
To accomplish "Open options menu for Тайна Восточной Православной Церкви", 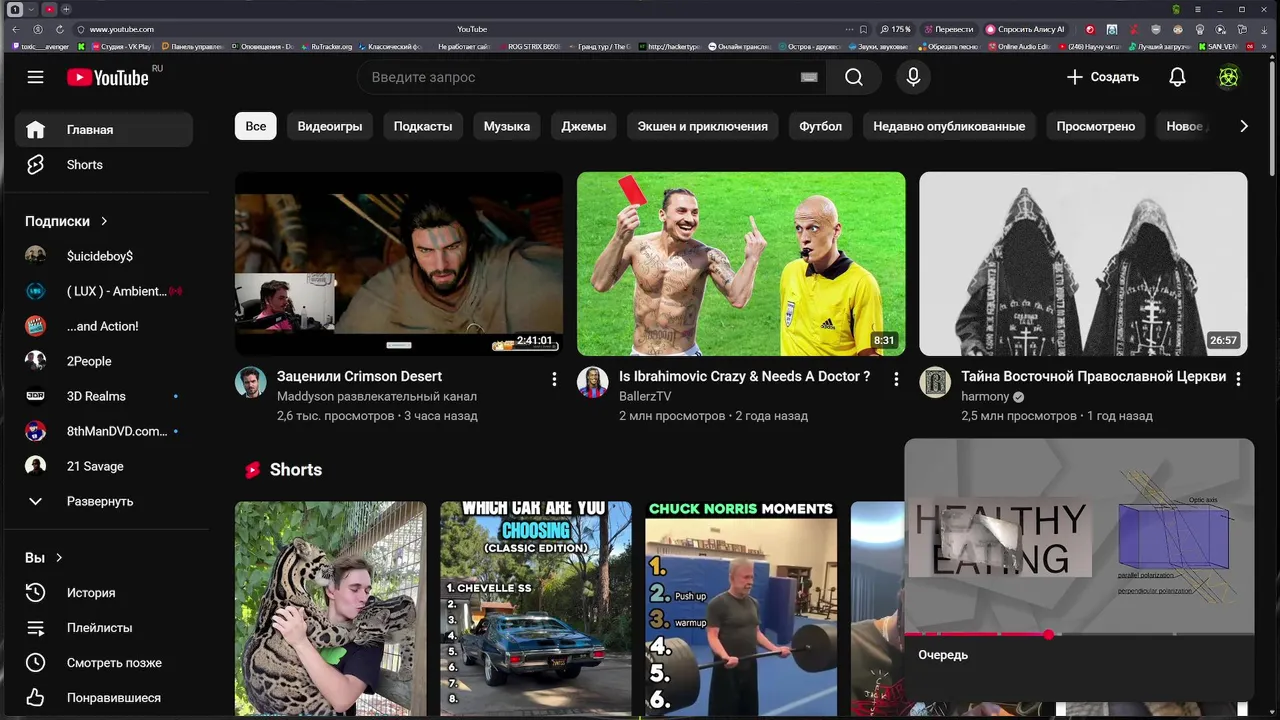I will point(1238,379).
